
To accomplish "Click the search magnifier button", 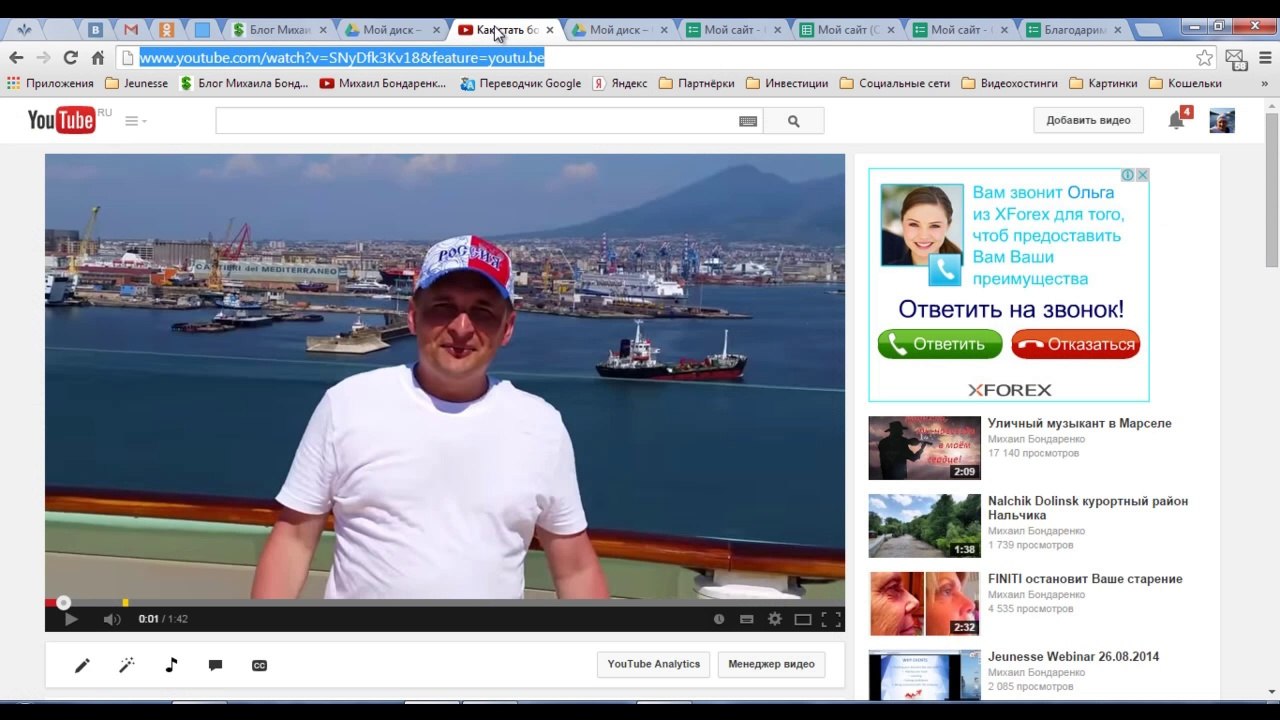I will pyautogui.click(x=794, y=121).
